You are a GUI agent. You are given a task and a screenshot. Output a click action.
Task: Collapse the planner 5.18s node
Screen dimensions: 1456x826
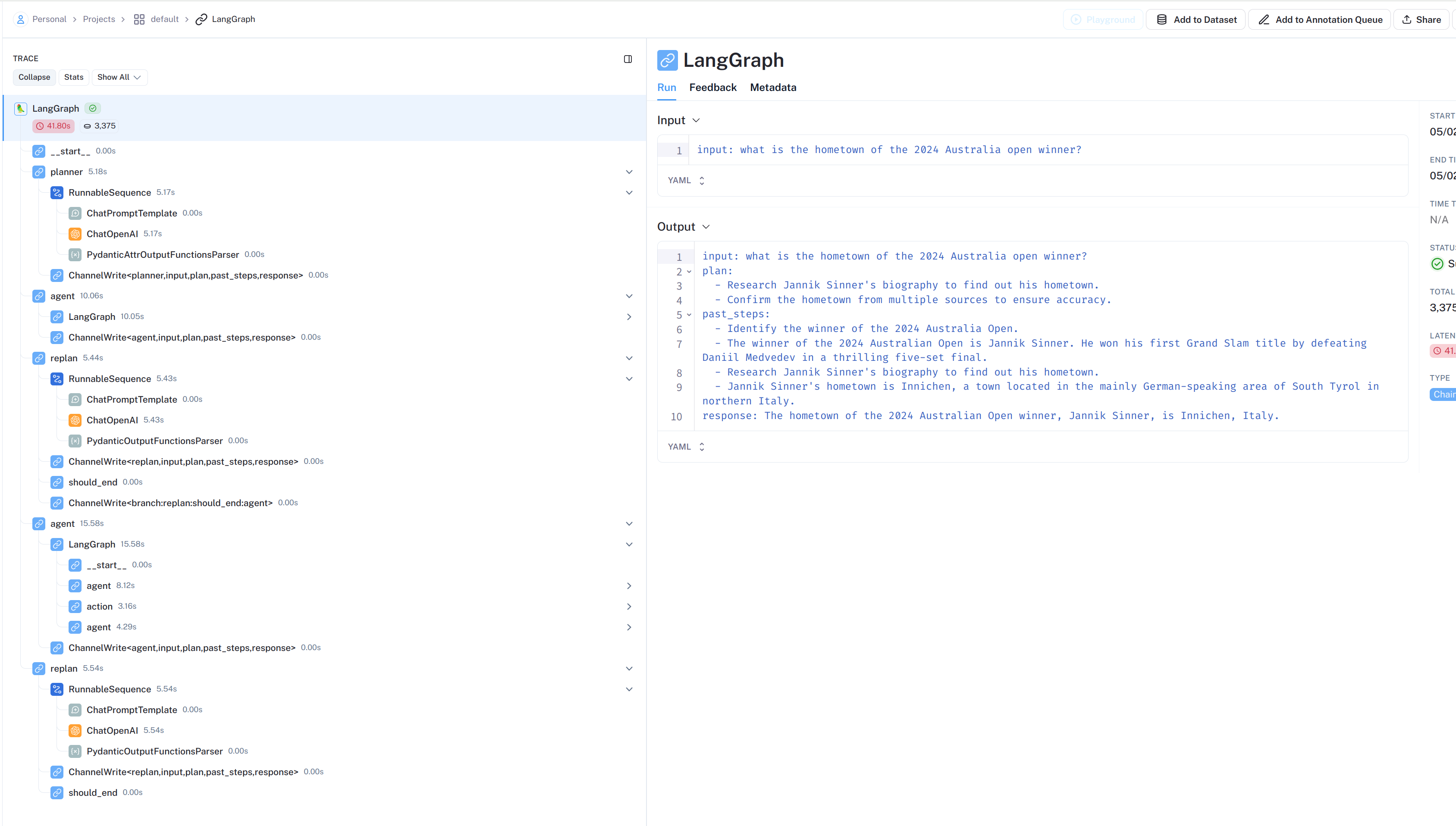pos(629,172)
